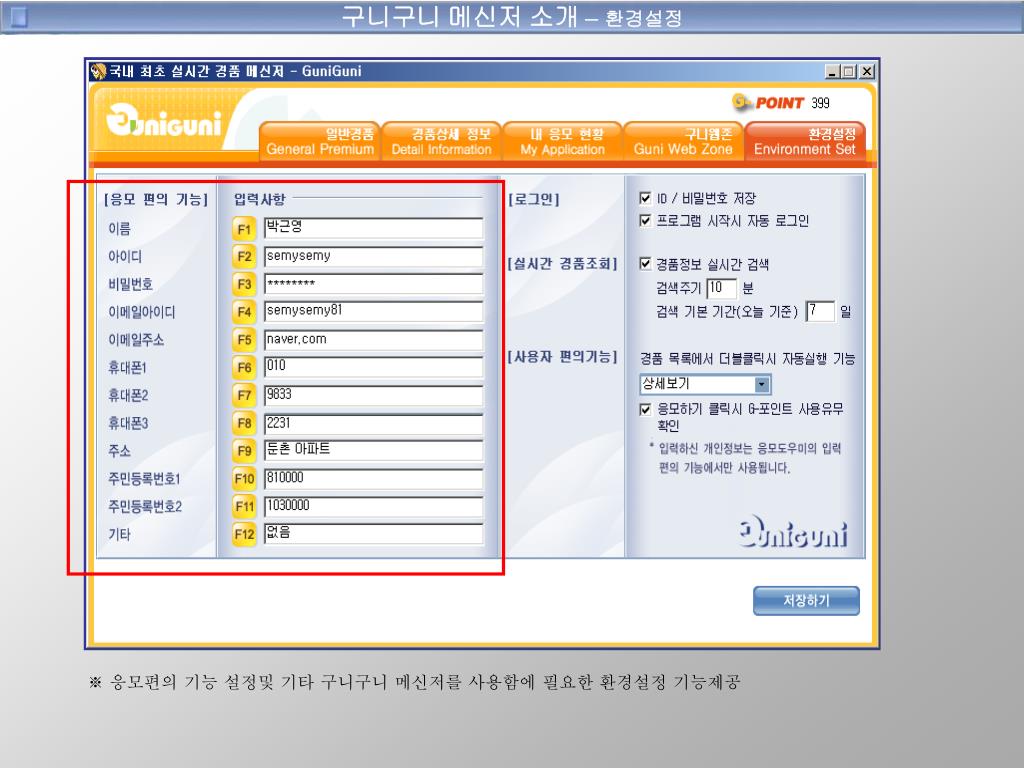Click the 이메일주소 row label

136,340
